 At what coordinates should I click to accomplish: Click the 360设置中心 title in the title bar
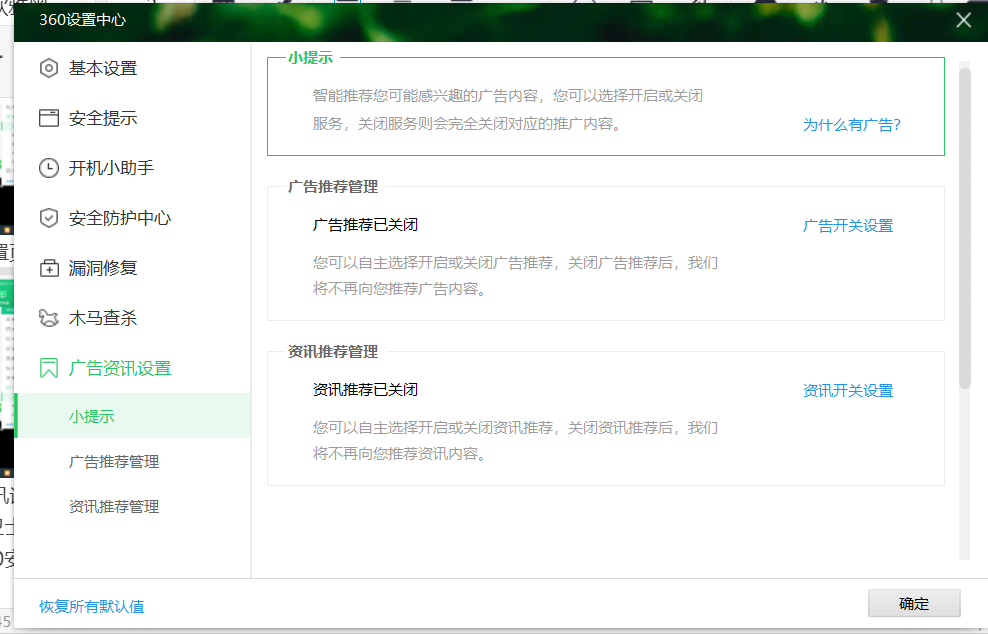(83, 20)
